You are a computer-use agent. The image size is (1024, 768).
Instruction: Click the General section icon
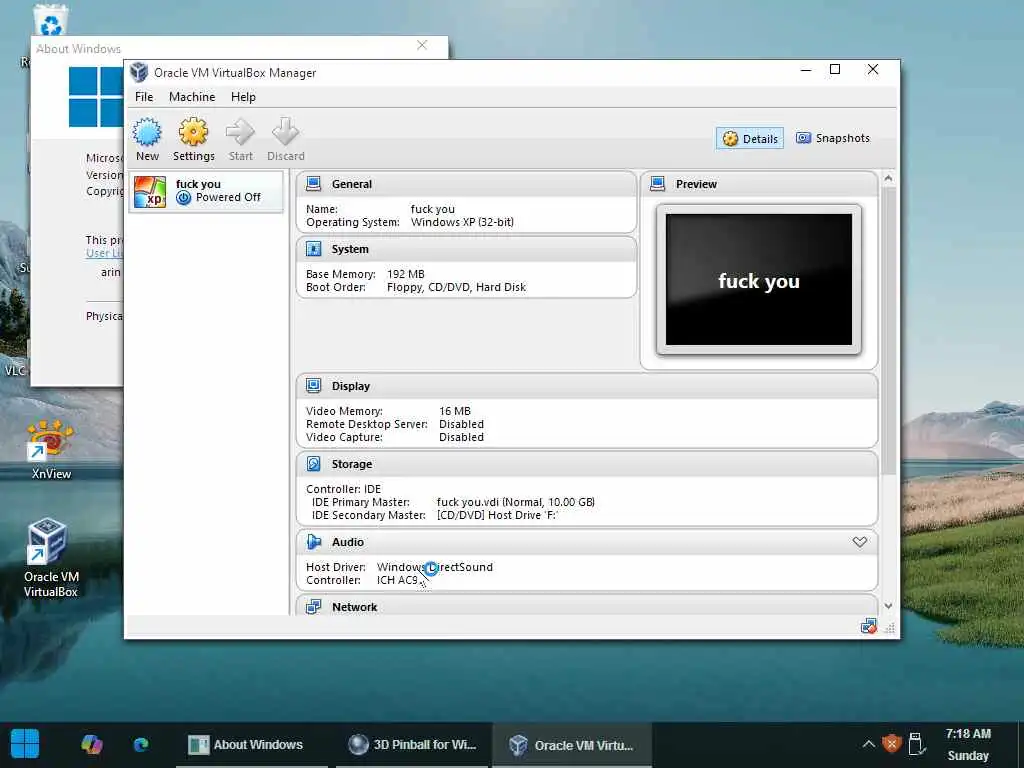313,184
